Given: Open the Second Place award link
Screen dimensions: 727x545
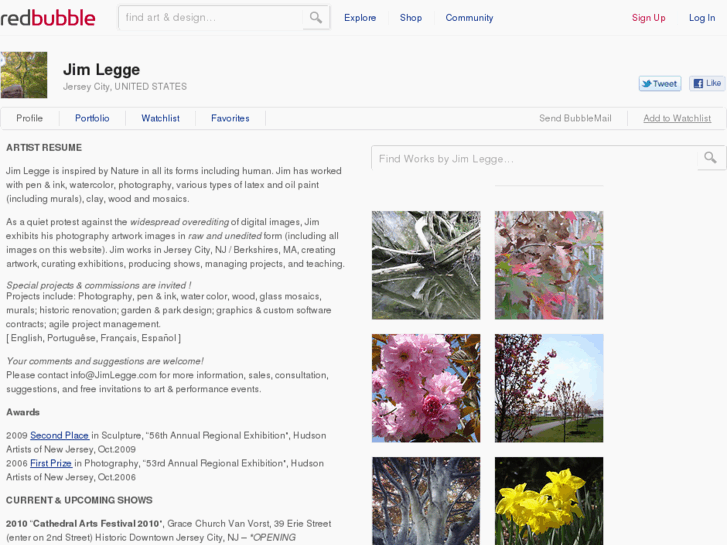Looking at the screenshot, I should (x=59, y=436).
